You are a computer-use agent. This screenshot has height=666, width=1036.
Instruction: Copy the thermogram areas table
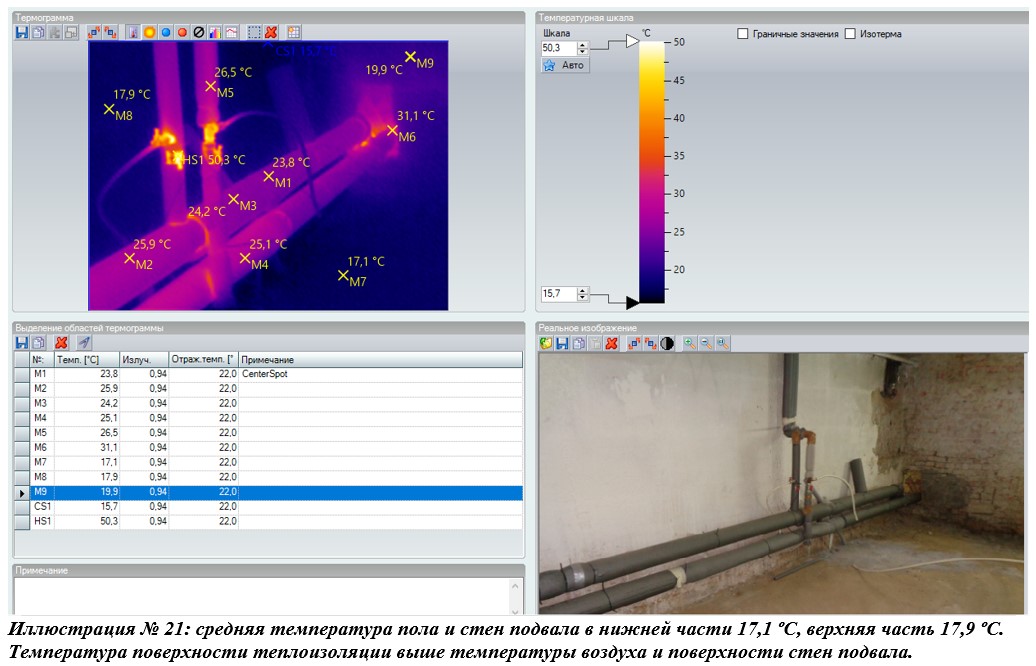[x=38, y=342]
